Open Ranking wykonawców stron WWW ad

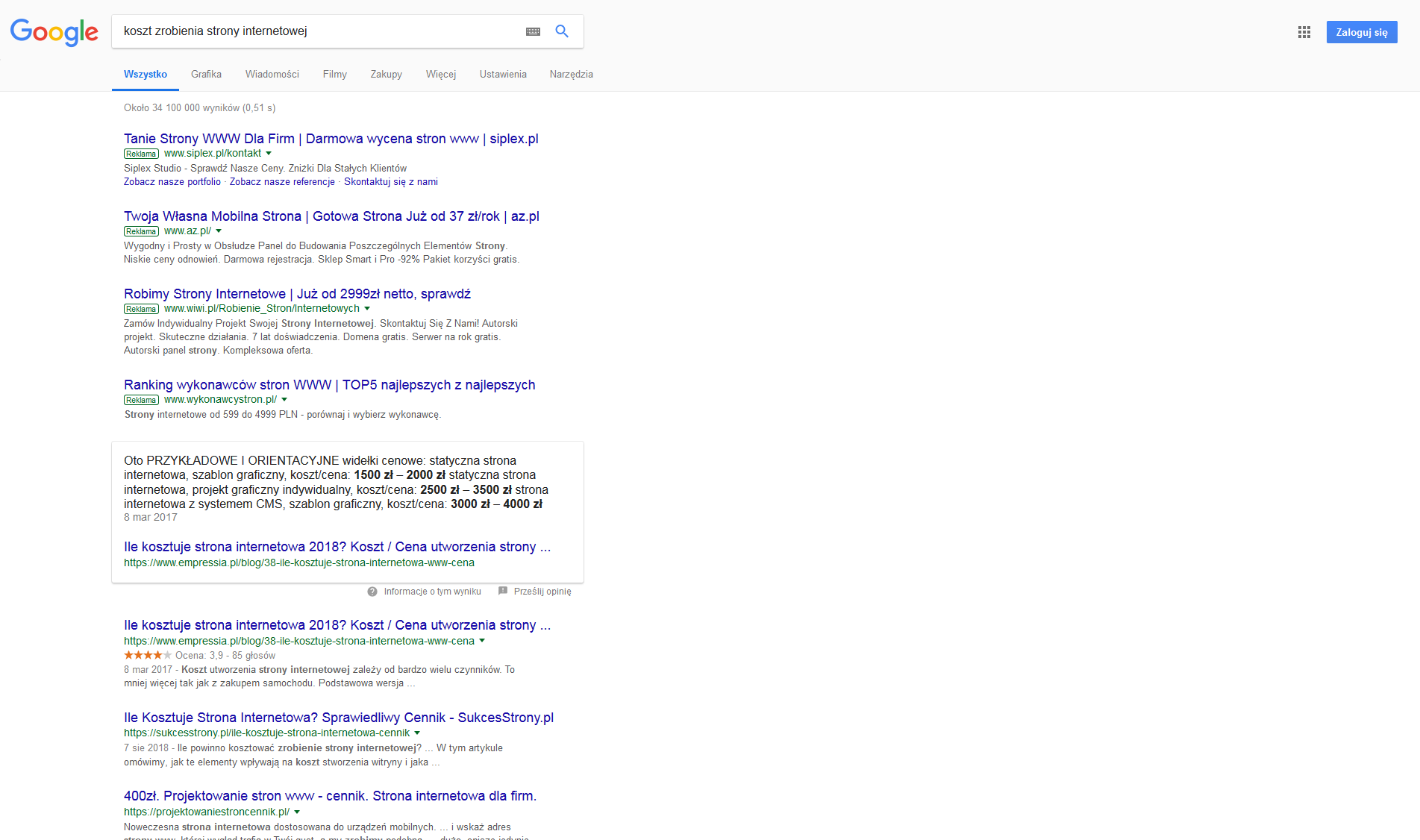330,385
